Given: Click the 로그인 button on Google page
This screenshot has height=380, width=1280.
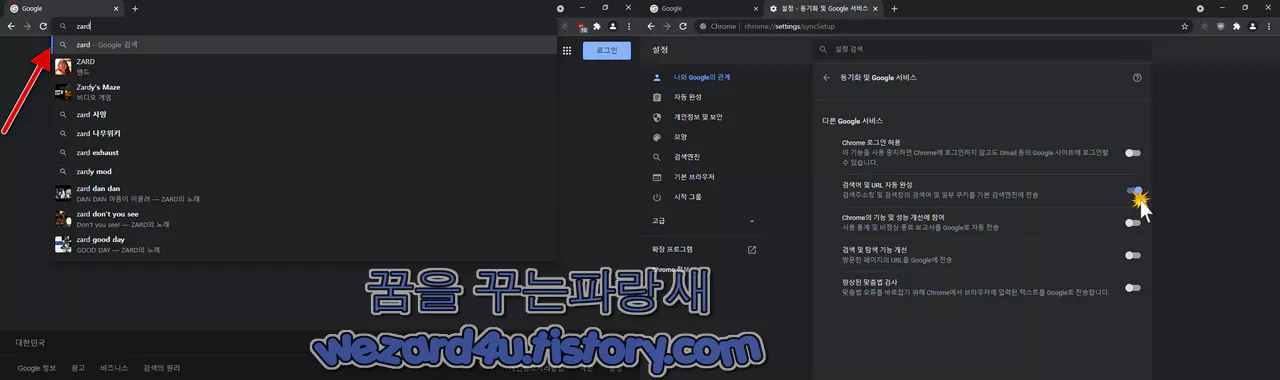Looking at the screenshot, I should (607, 50).
